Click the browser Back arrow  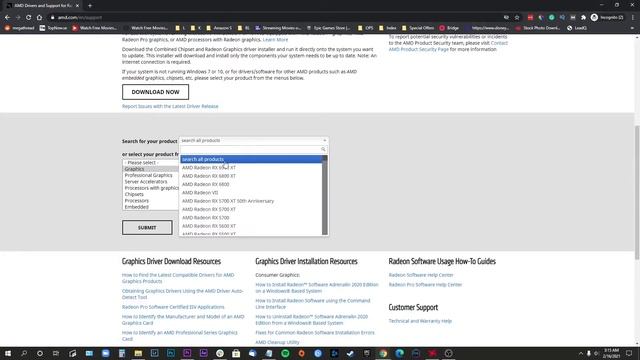pos(7,18)
